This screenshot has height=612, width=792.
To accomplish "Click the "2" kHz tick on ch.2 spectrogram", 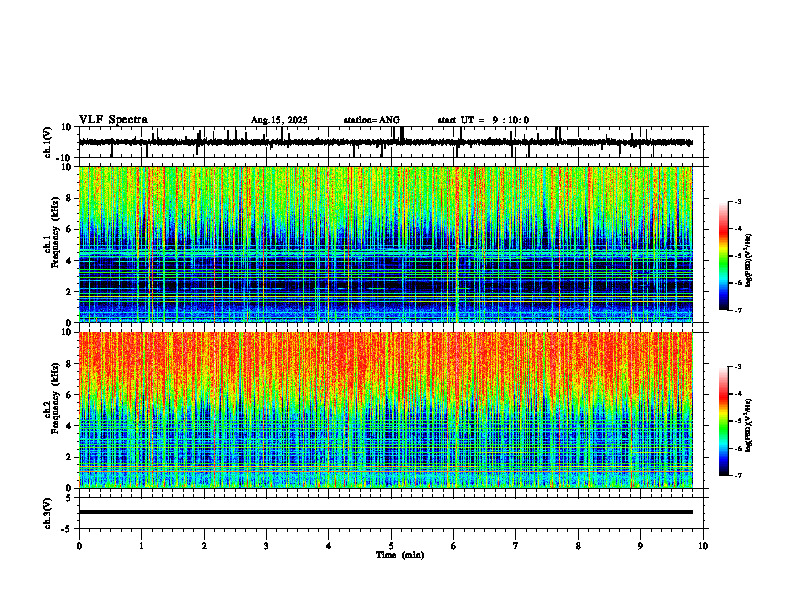I will (70, 457).
